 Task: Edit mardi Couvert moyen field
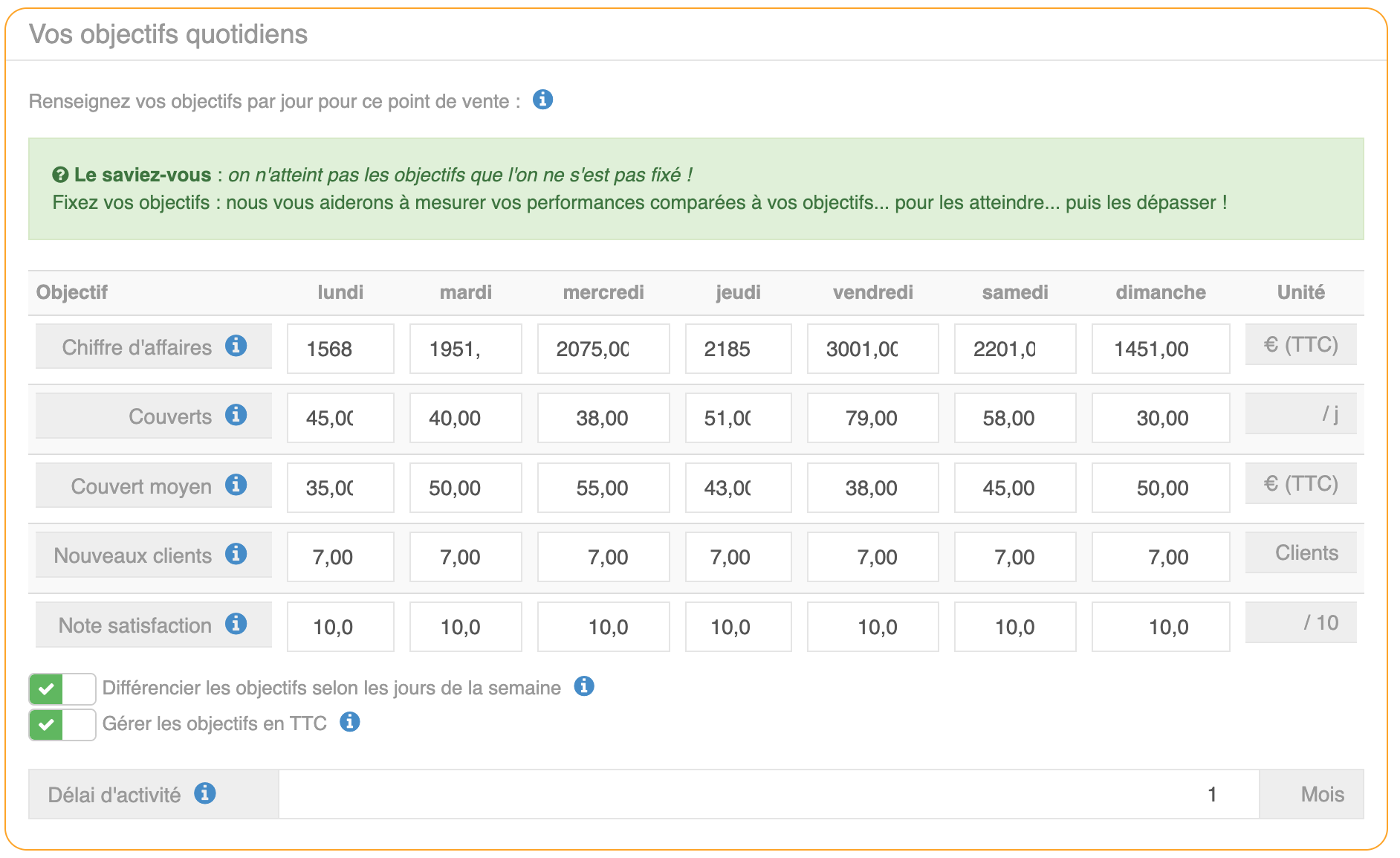coord(465,488)
